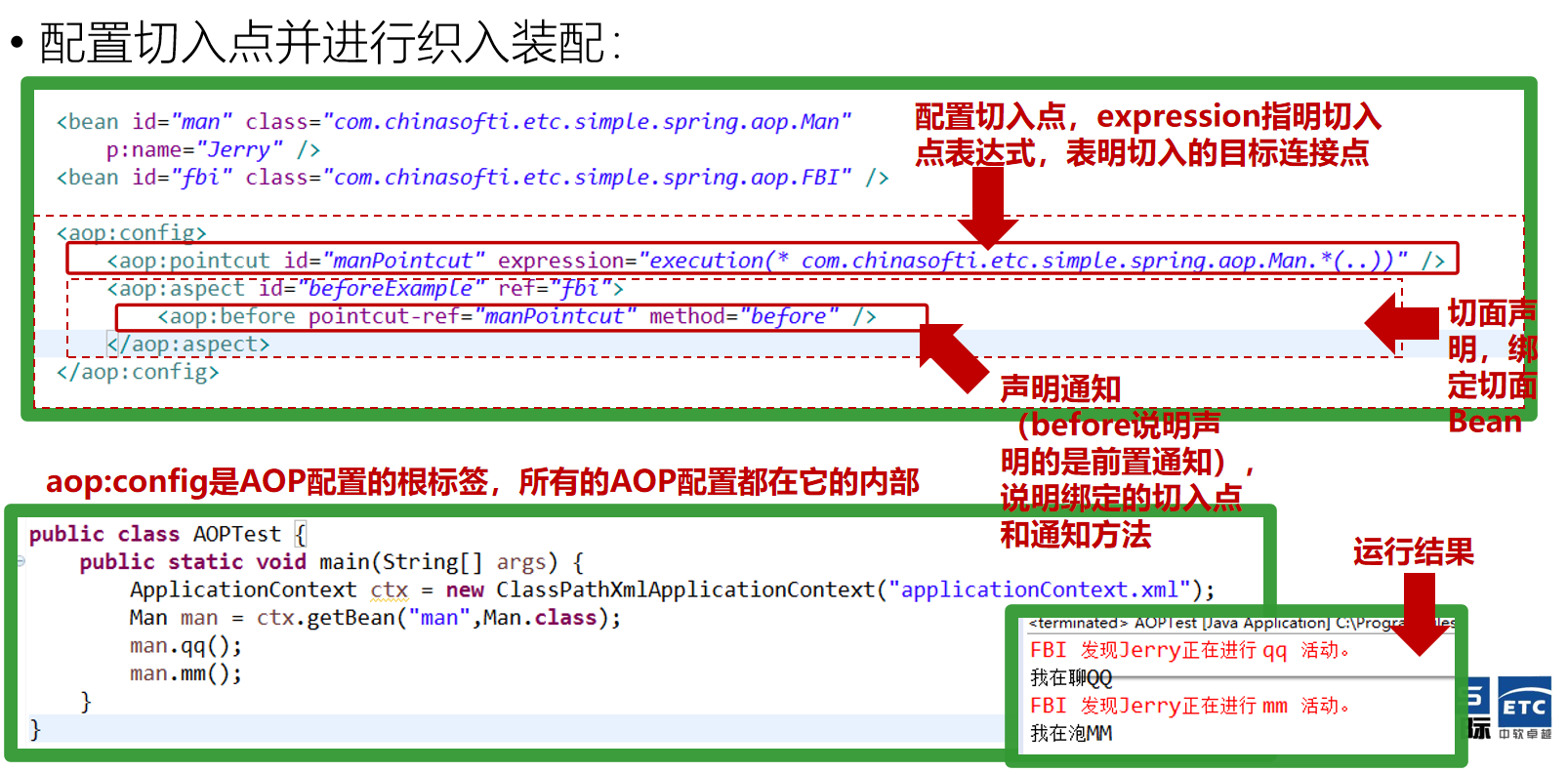Viewport: 1568px width, 772px height.
Task: Click the red diagonal arrow pointing at aop:before
Action: click(952, 356)
